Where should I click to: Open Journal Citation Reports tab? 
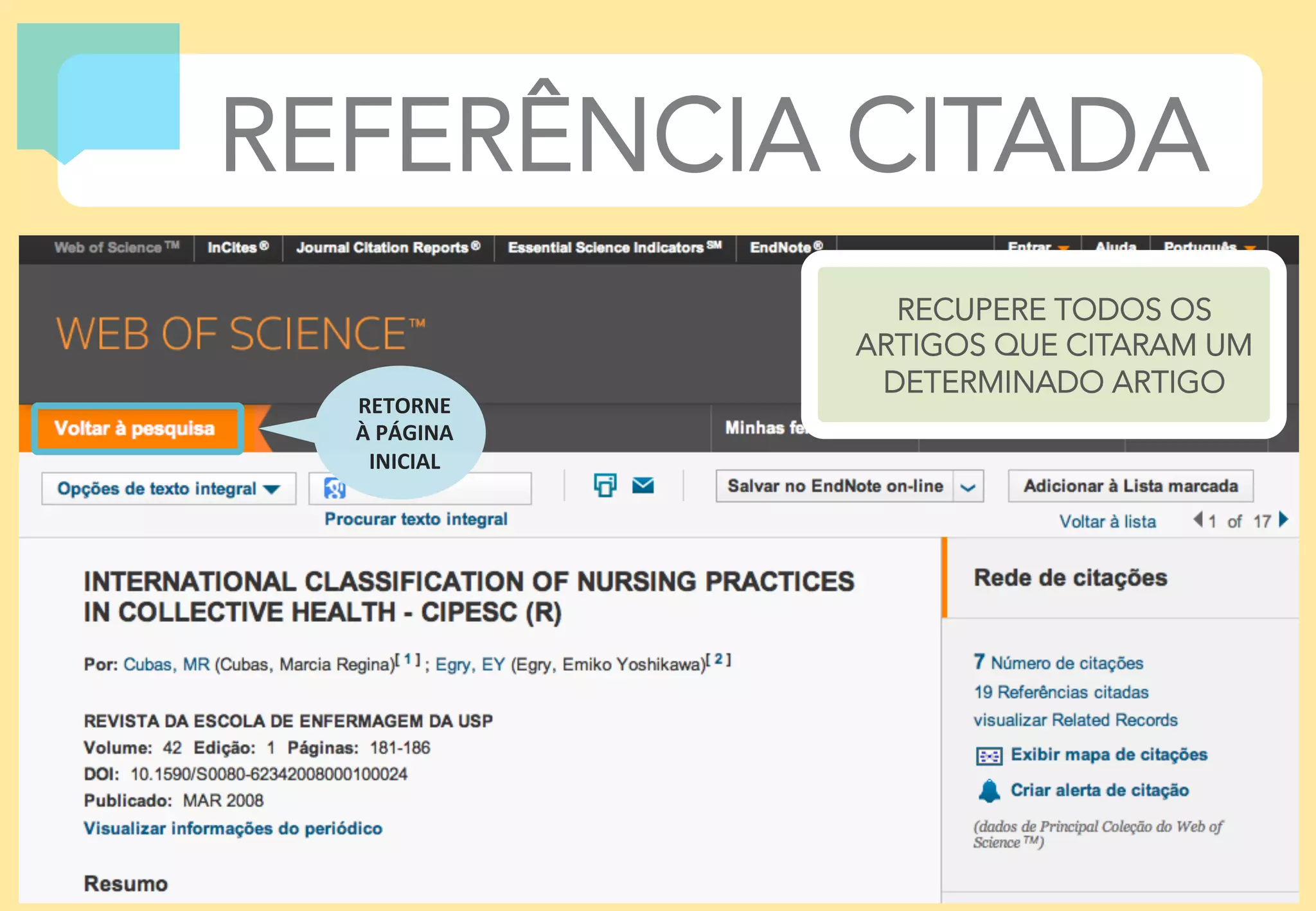click(x=388, y=247)
